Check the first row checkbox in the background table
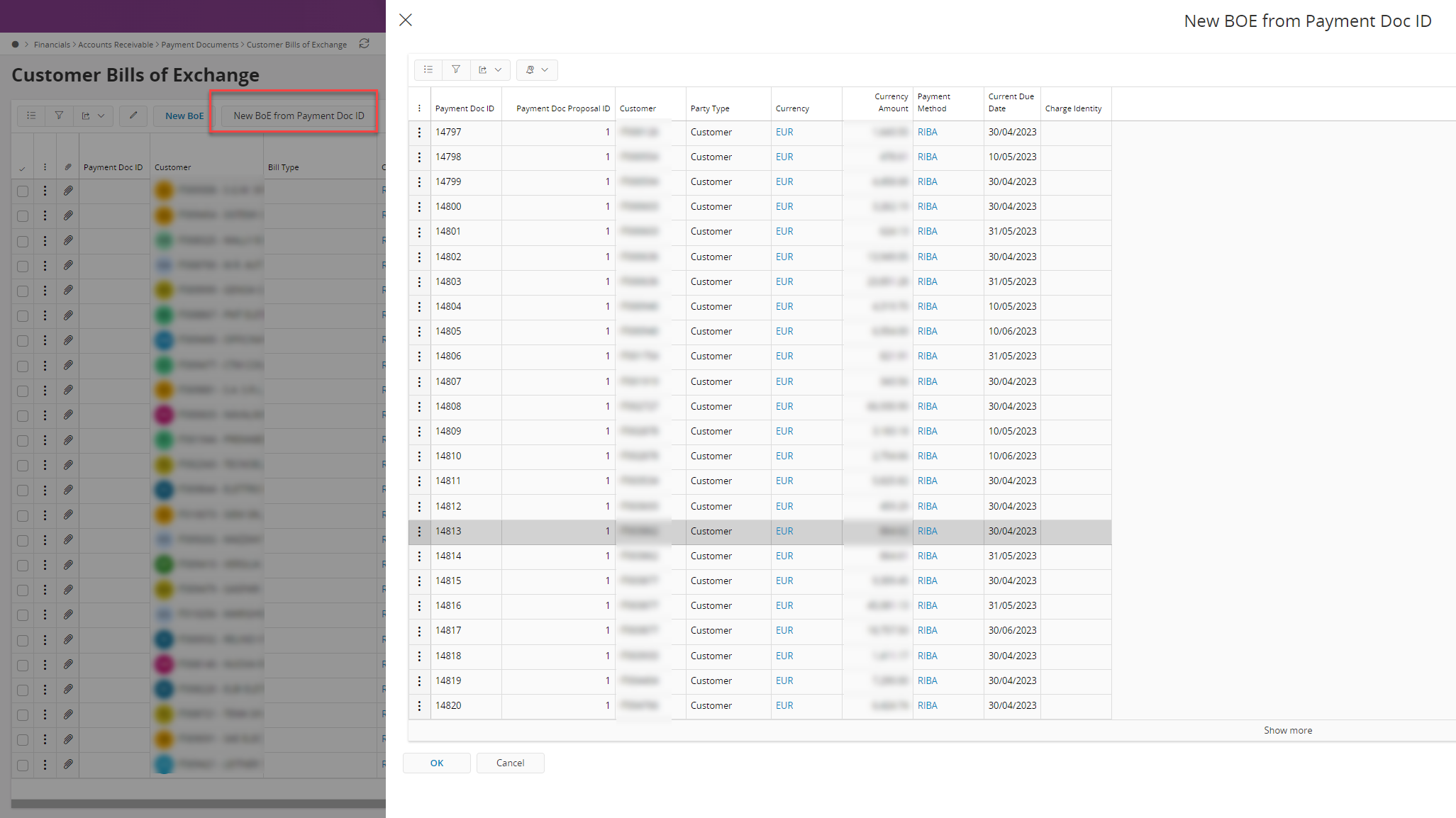The width and height of the screenshot is (1456, 818). coord(23,191)
